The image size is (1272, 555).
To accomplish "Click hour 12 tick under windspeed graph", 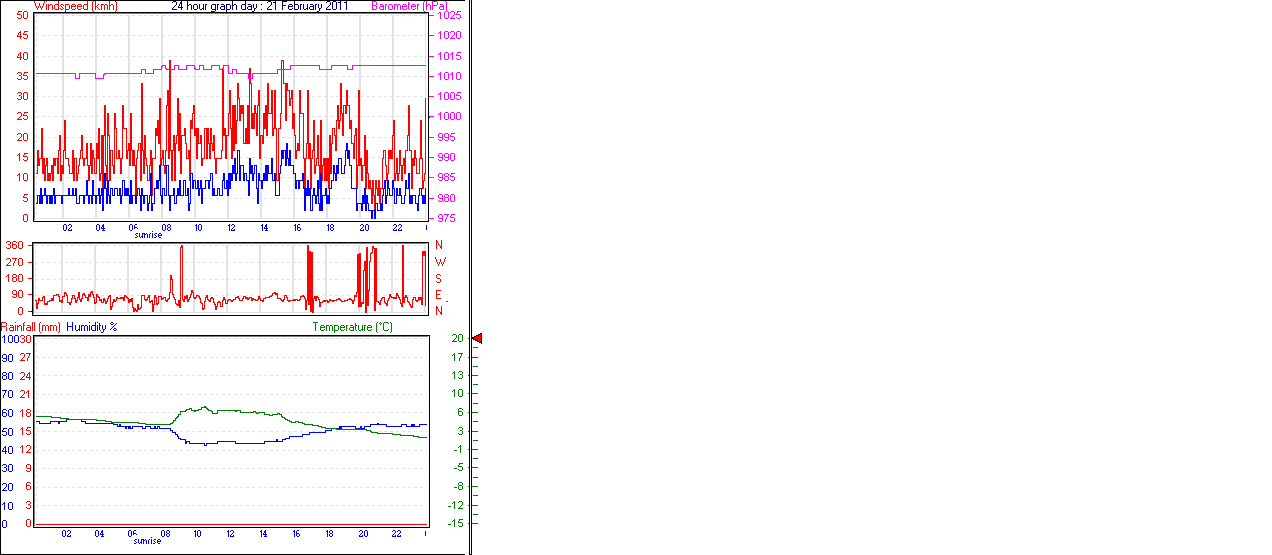I will (231, 228).
